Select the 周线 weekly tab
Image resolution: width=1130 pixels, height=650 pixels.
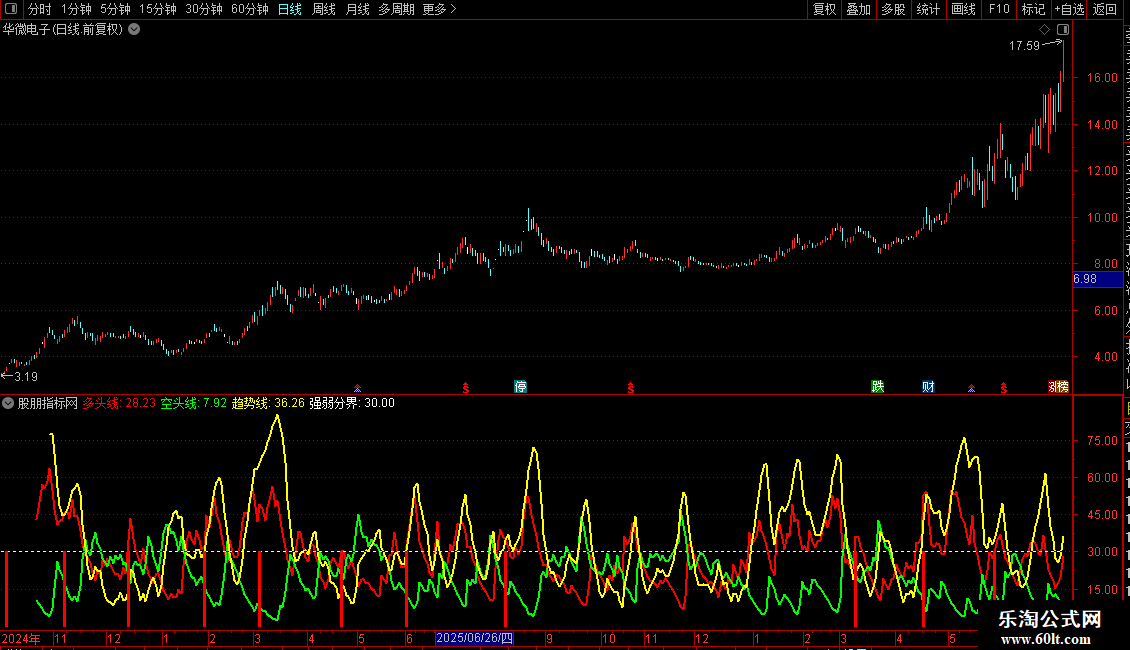click(324, 9)
